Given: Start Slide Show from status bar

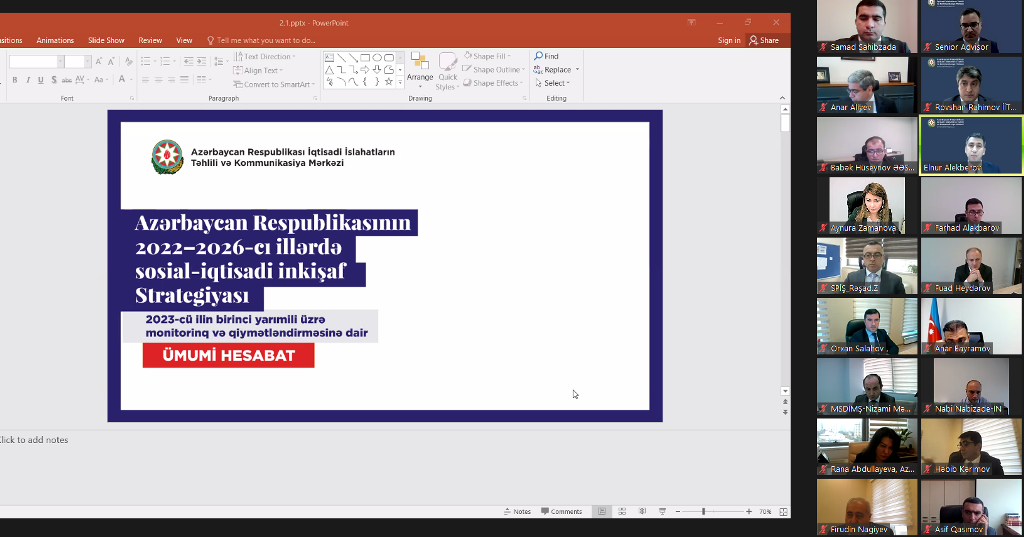Looking at the screenshot, I should pyautogui.click(x=662, y=511).
